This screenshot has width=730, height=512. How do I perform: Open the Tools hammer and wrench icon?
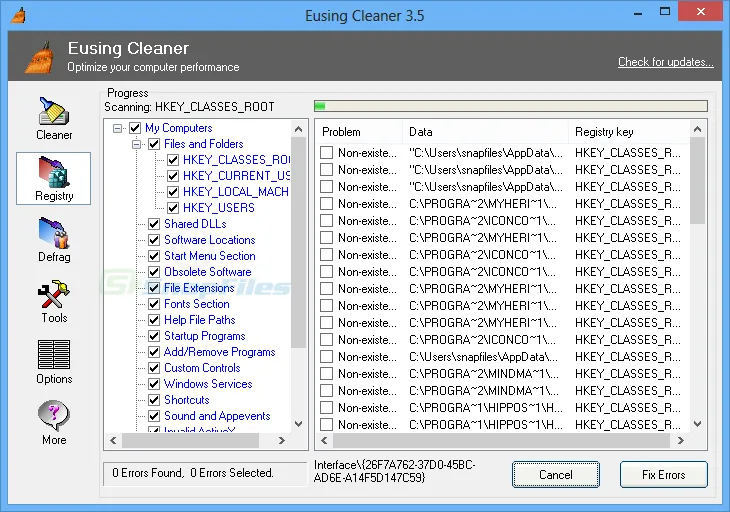point(54,294)
